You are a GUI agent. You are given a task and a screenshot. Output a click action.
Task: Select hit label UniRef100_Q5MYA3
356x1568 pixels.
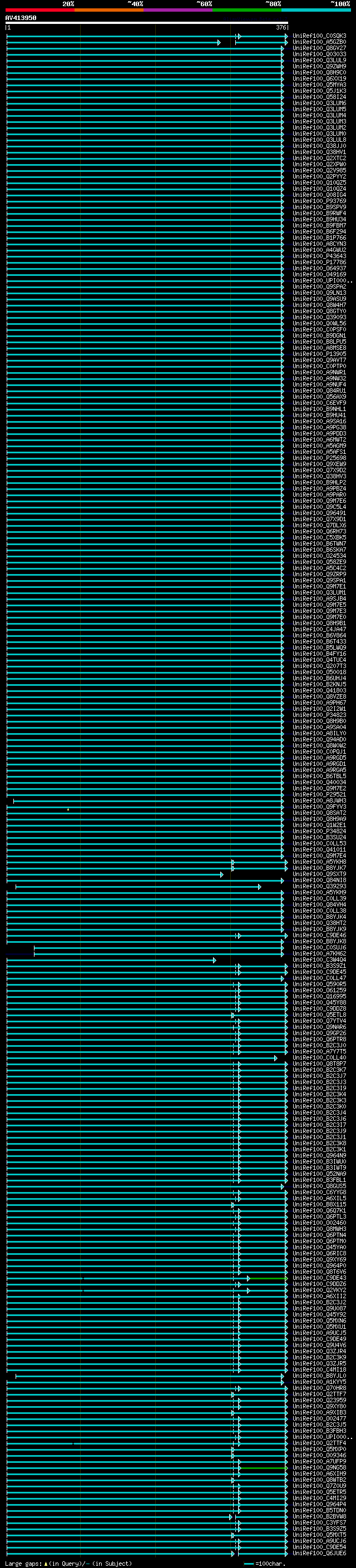pyautogui.click(x=319, y=85)
